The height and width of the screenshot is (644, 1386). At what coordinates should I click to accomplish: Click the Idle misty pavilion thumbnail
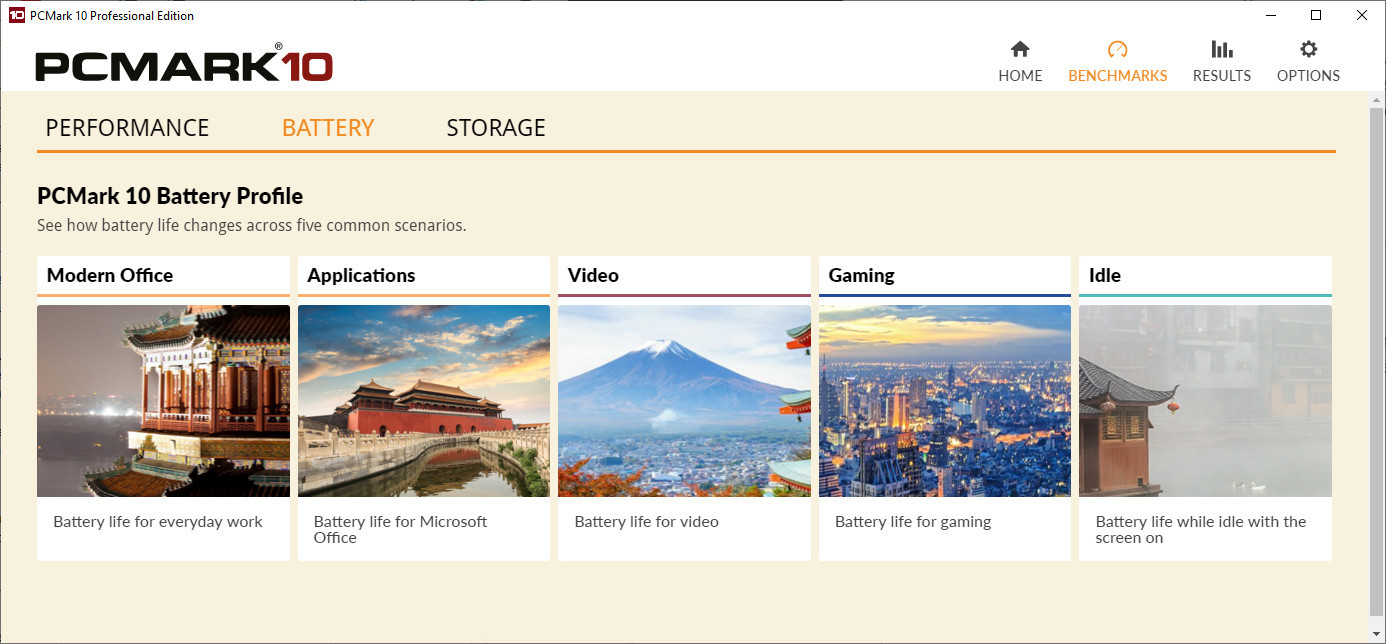(1205, 401)
